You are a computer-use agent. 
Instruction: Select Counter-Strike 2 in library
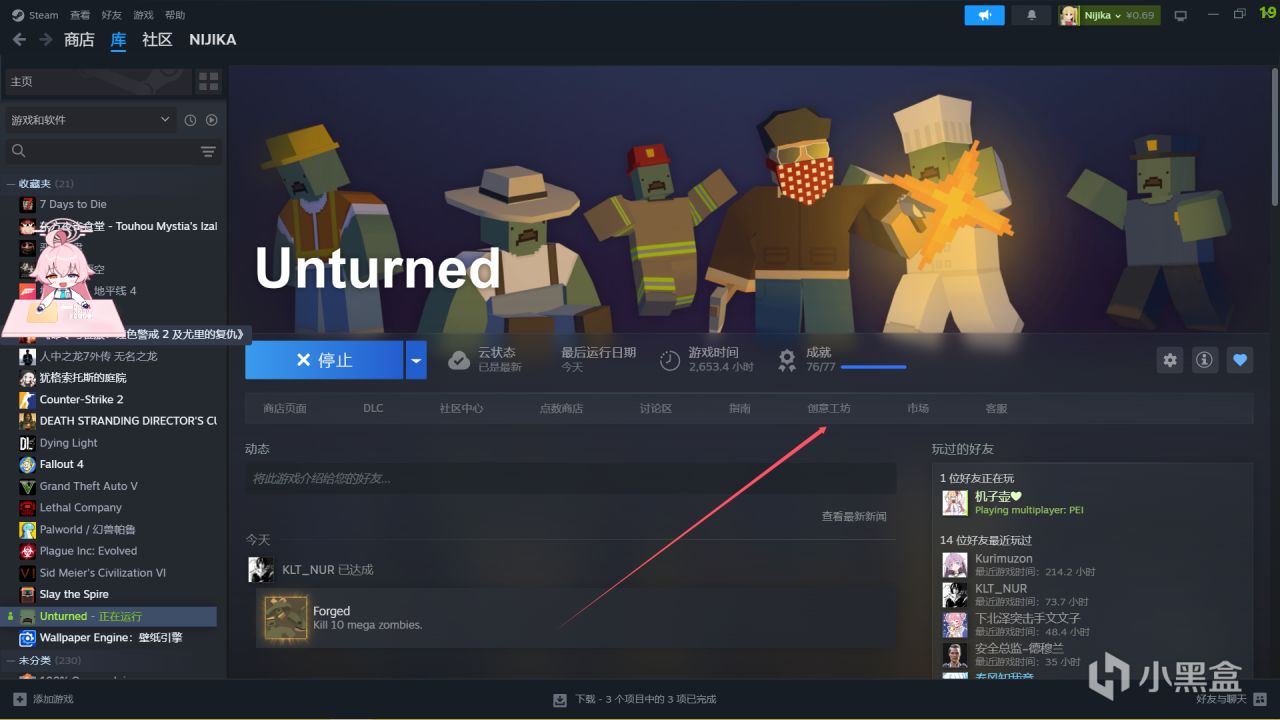coord(82,400)
